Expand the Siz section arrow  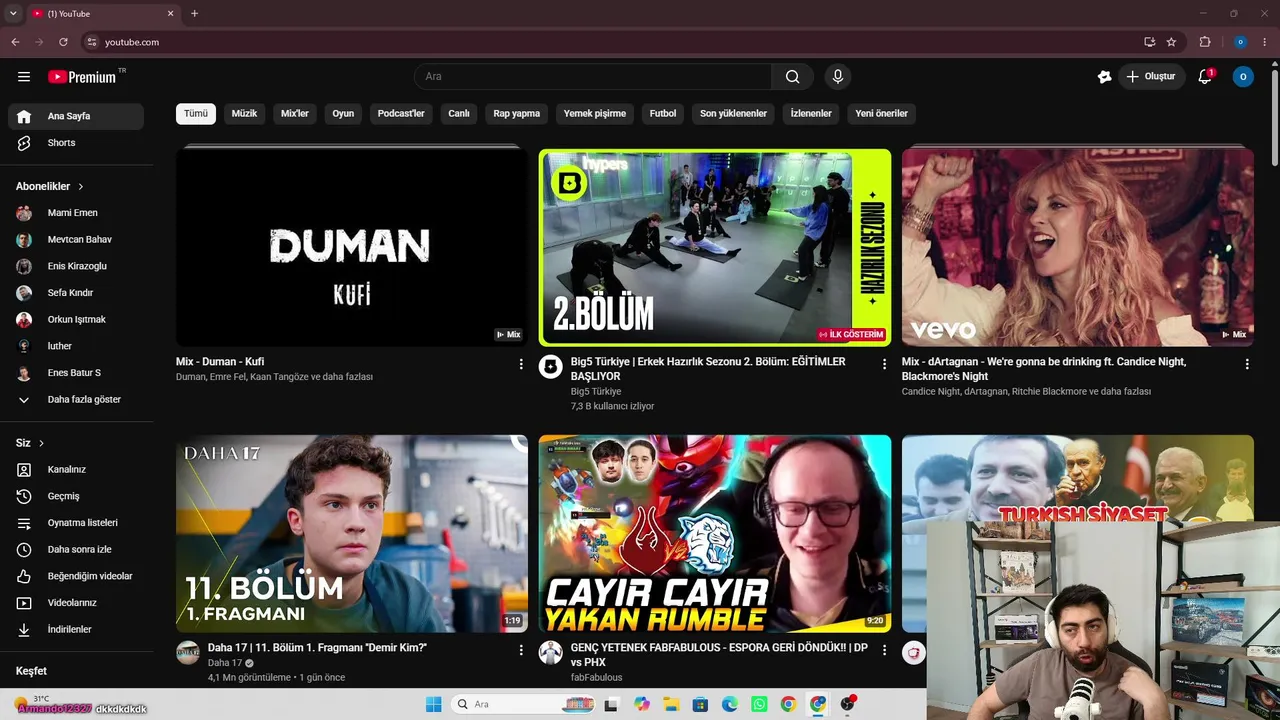[x=41, y=443]
